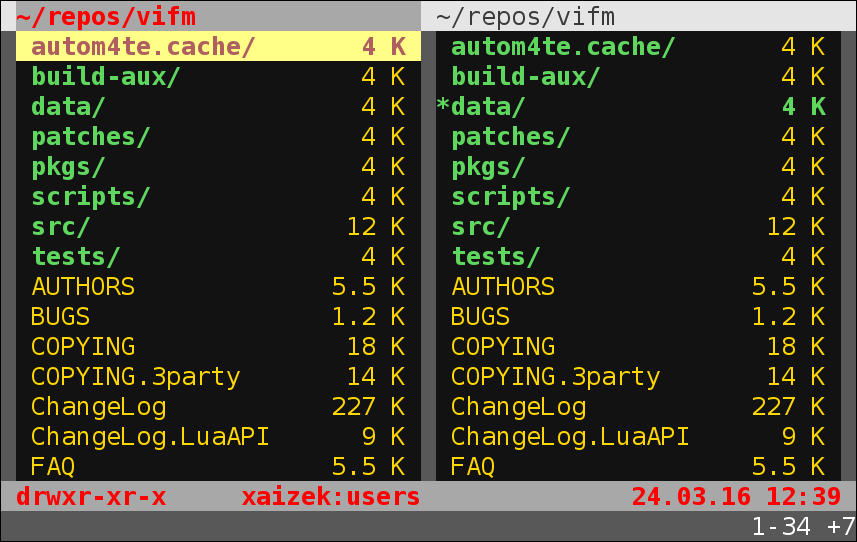Select BUGS file in the right pane
857x542 pixels.
[638, 316]
